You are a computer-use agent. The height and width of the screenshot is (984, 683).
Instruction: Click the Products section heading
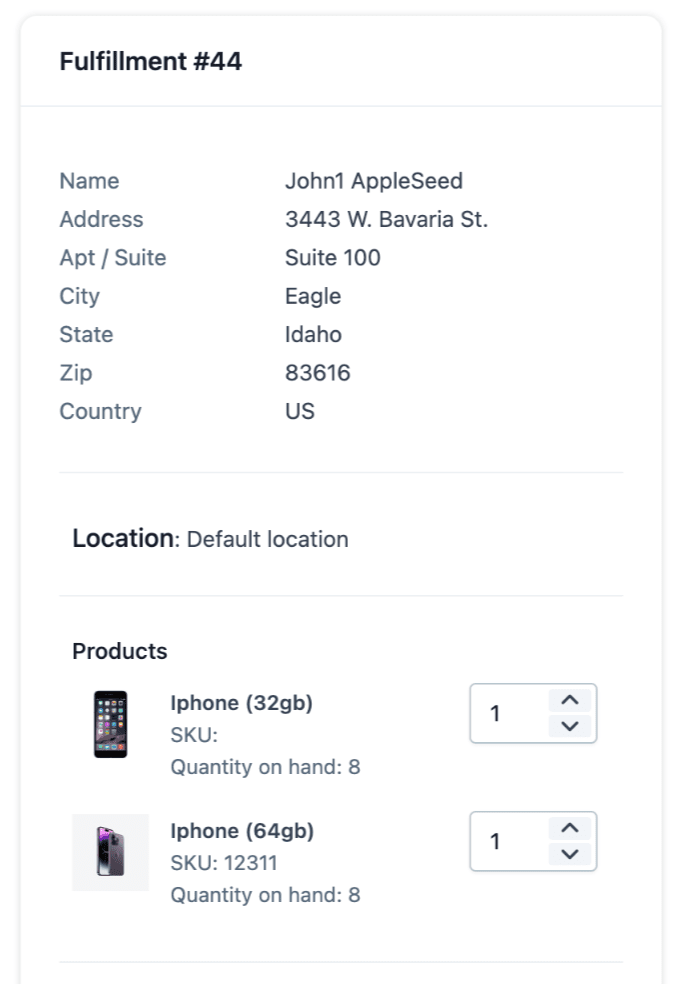[120, 651]
